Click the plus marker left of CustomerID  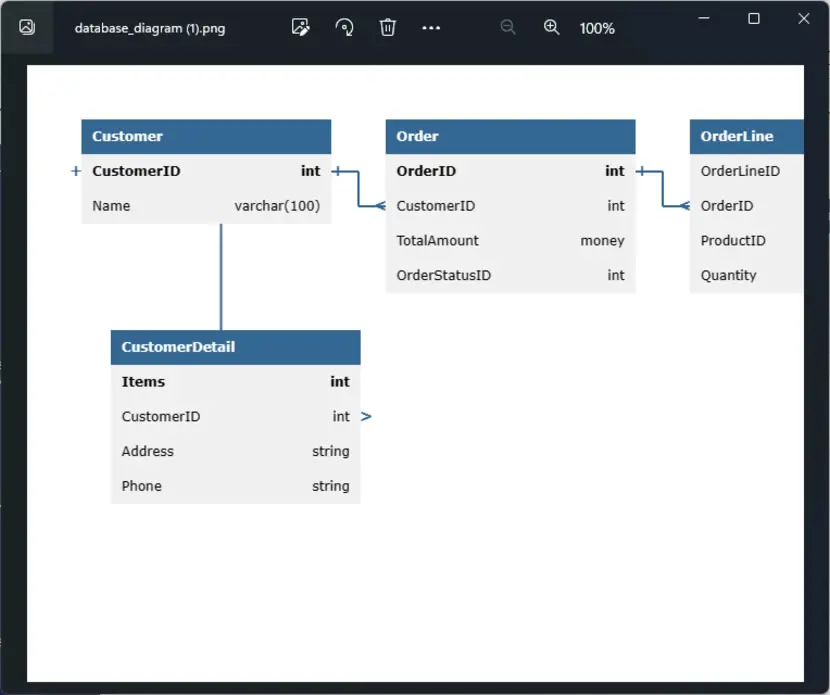coord(76,171)
